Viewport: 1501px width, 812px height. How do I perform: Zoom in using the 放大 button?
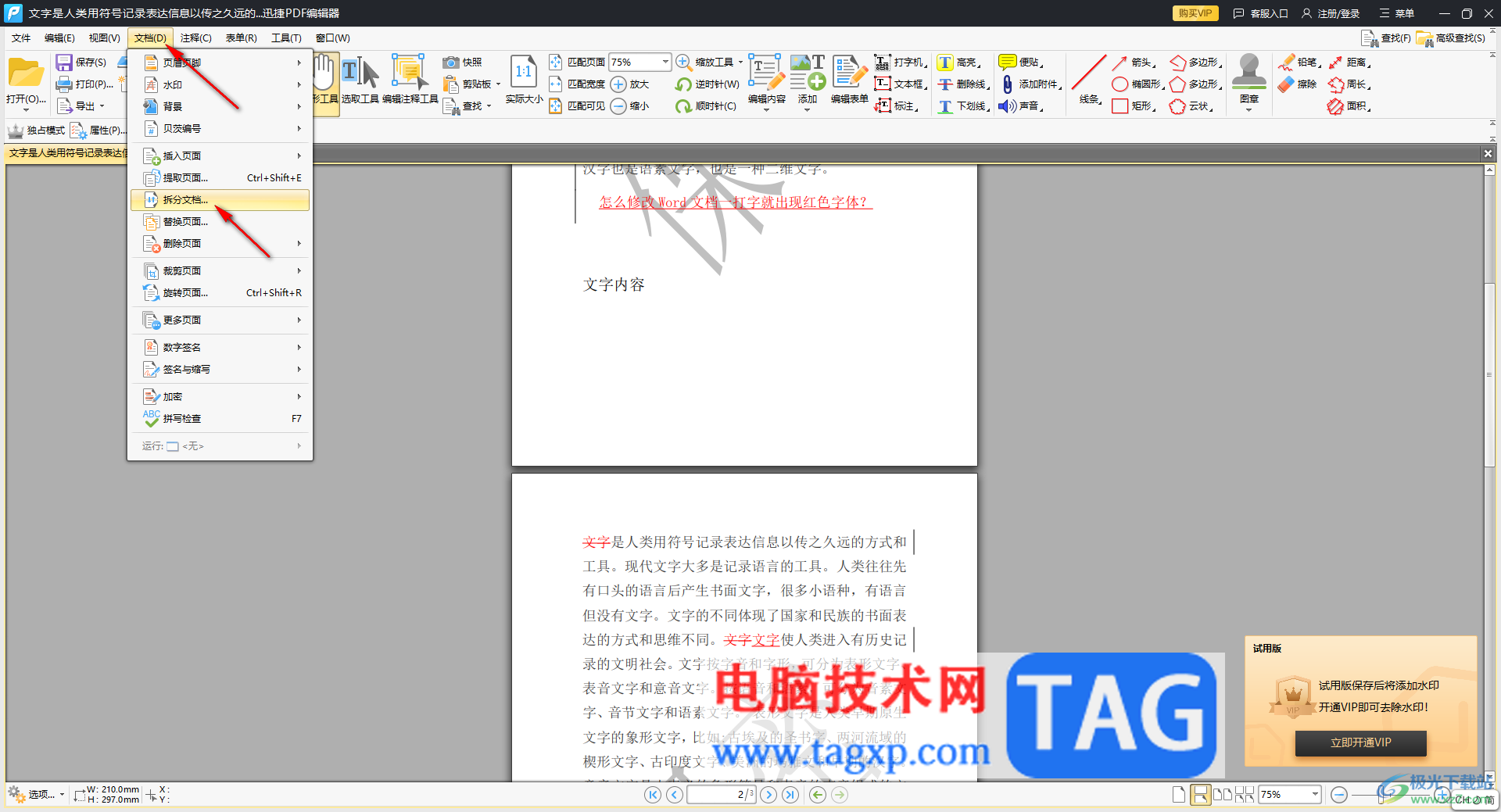click(x=630, y=84)
